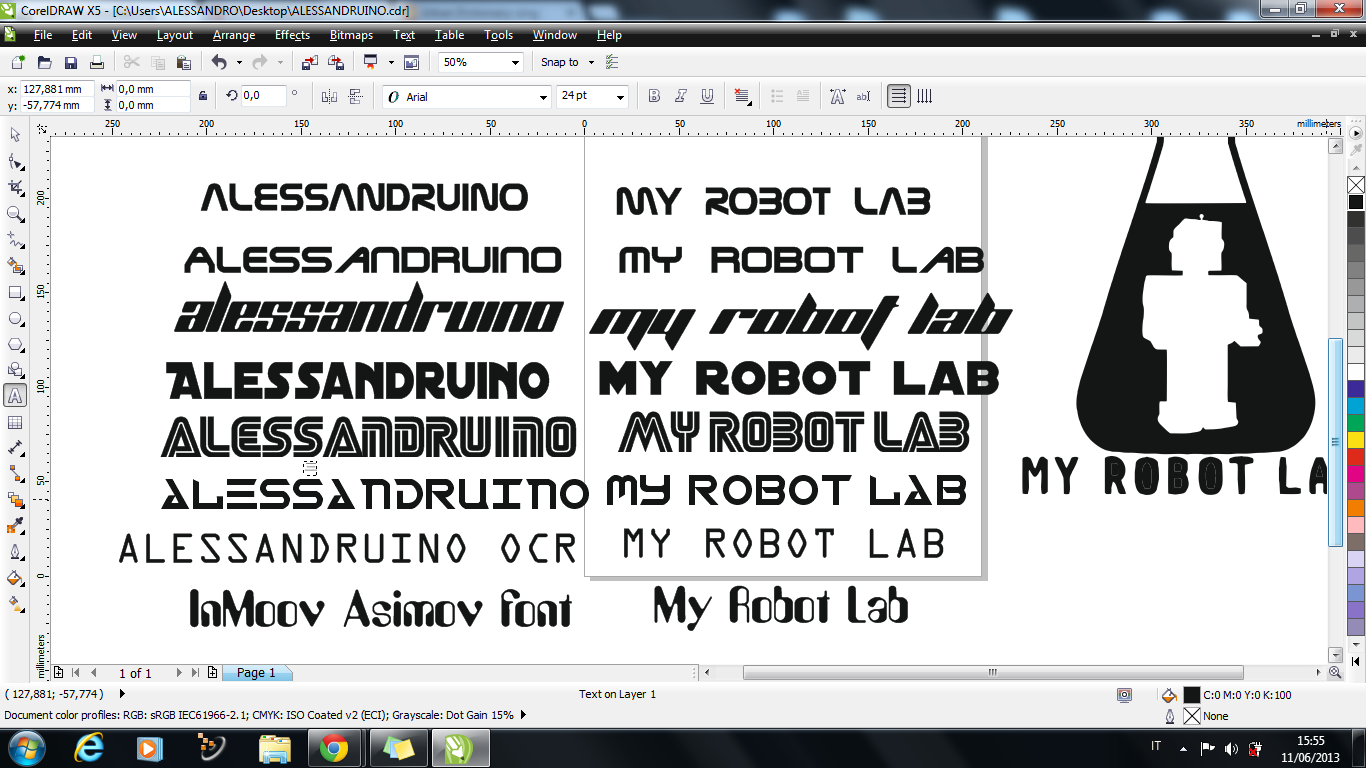This screenshot has height=768, width=1366.
Task: Paste from clipboard icon
Action: (185, 62)
